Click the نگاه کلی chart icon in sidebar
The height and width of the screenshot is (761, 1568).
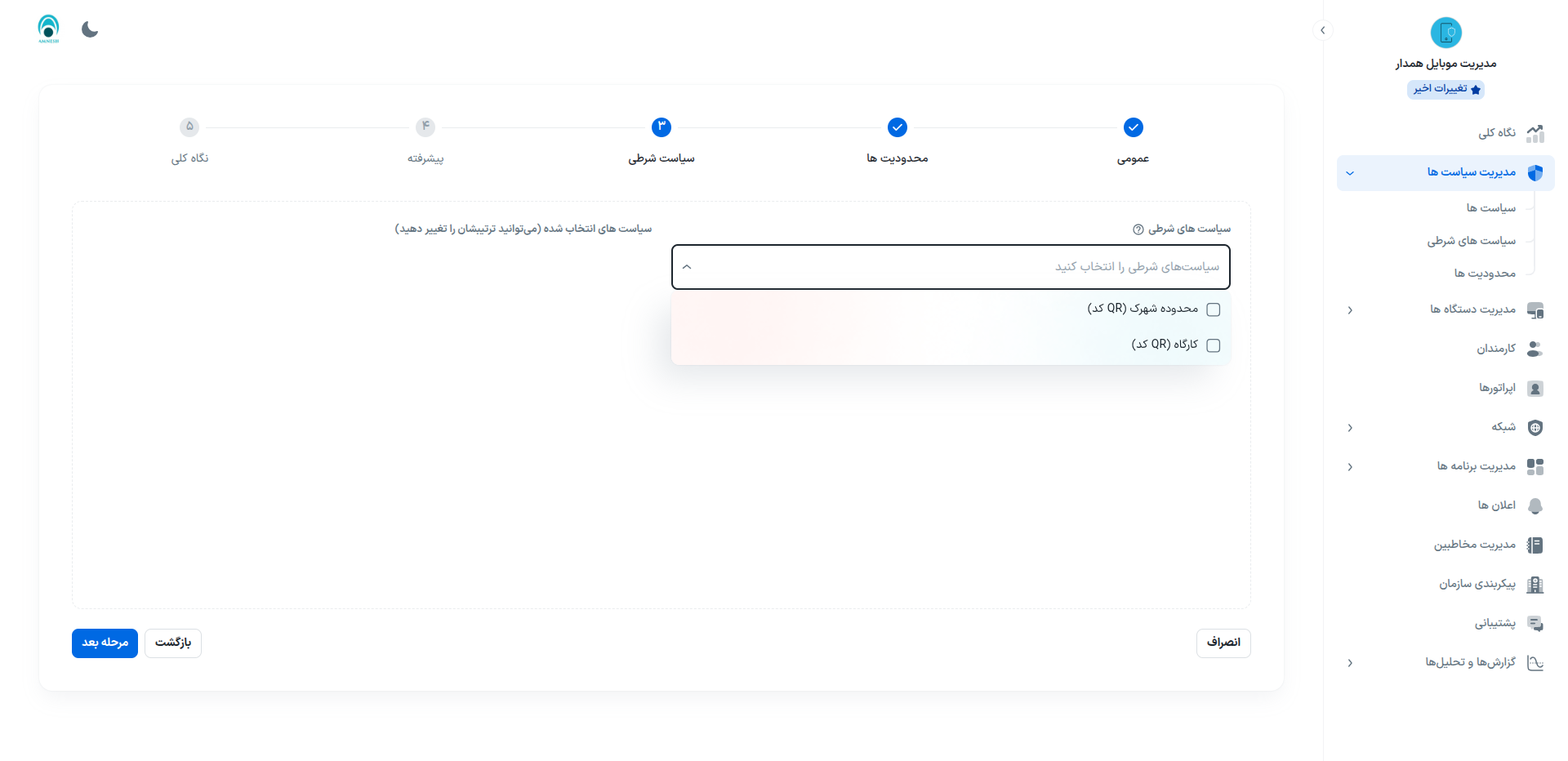point(1535,133)
